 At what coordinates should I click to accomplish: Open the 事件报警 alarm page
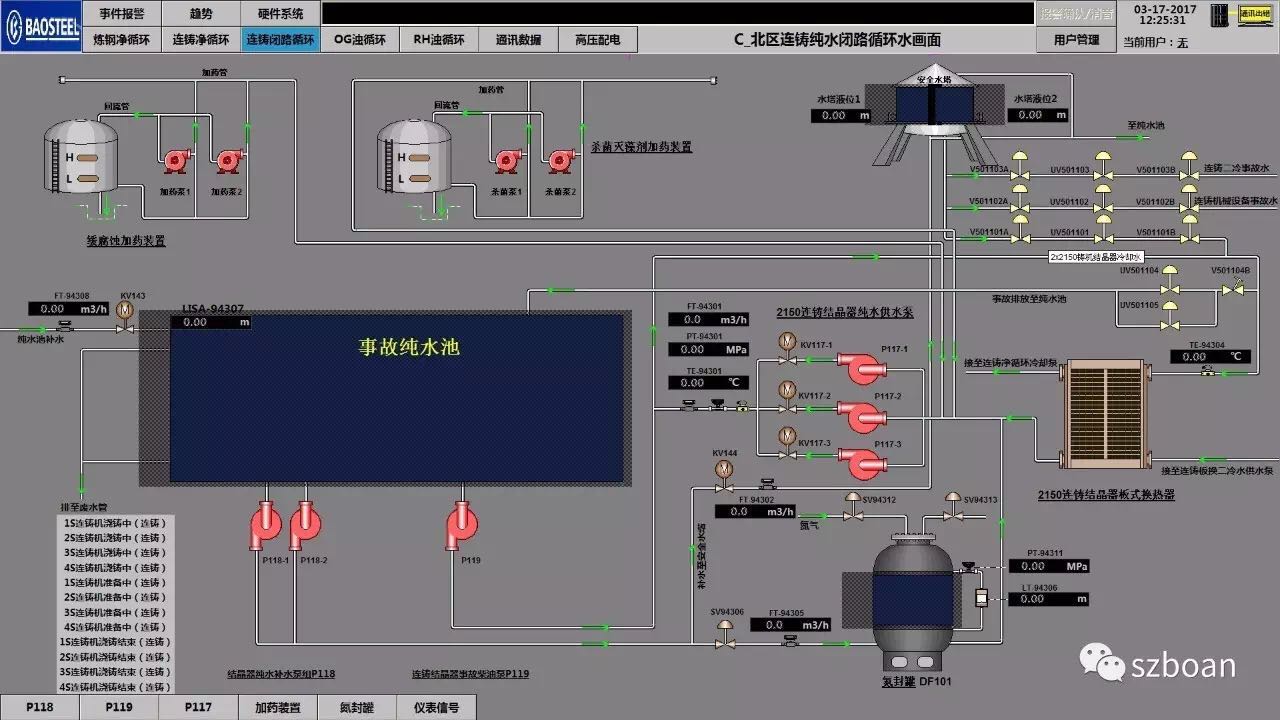(x=120, y=13)
